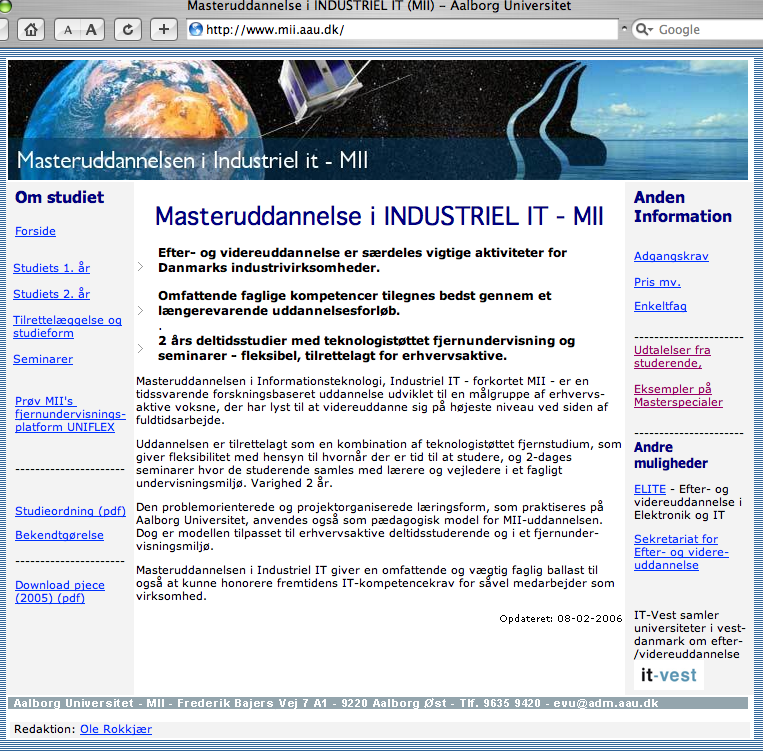Open the ELITE education link
Viewport: 763px width, 752px height.
pos(649,488)
